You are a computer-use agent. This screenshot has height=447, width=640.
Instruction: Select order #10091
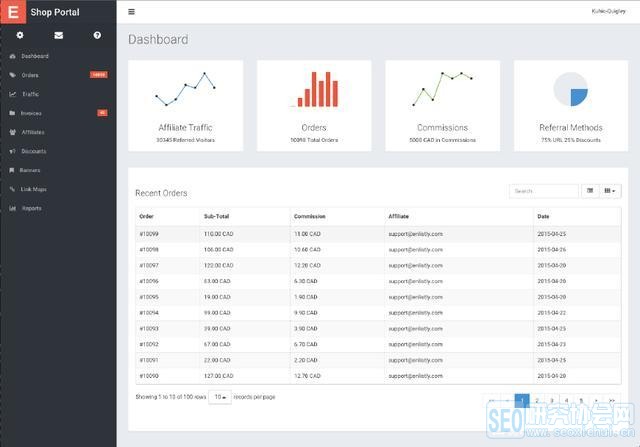pos(149,360)
